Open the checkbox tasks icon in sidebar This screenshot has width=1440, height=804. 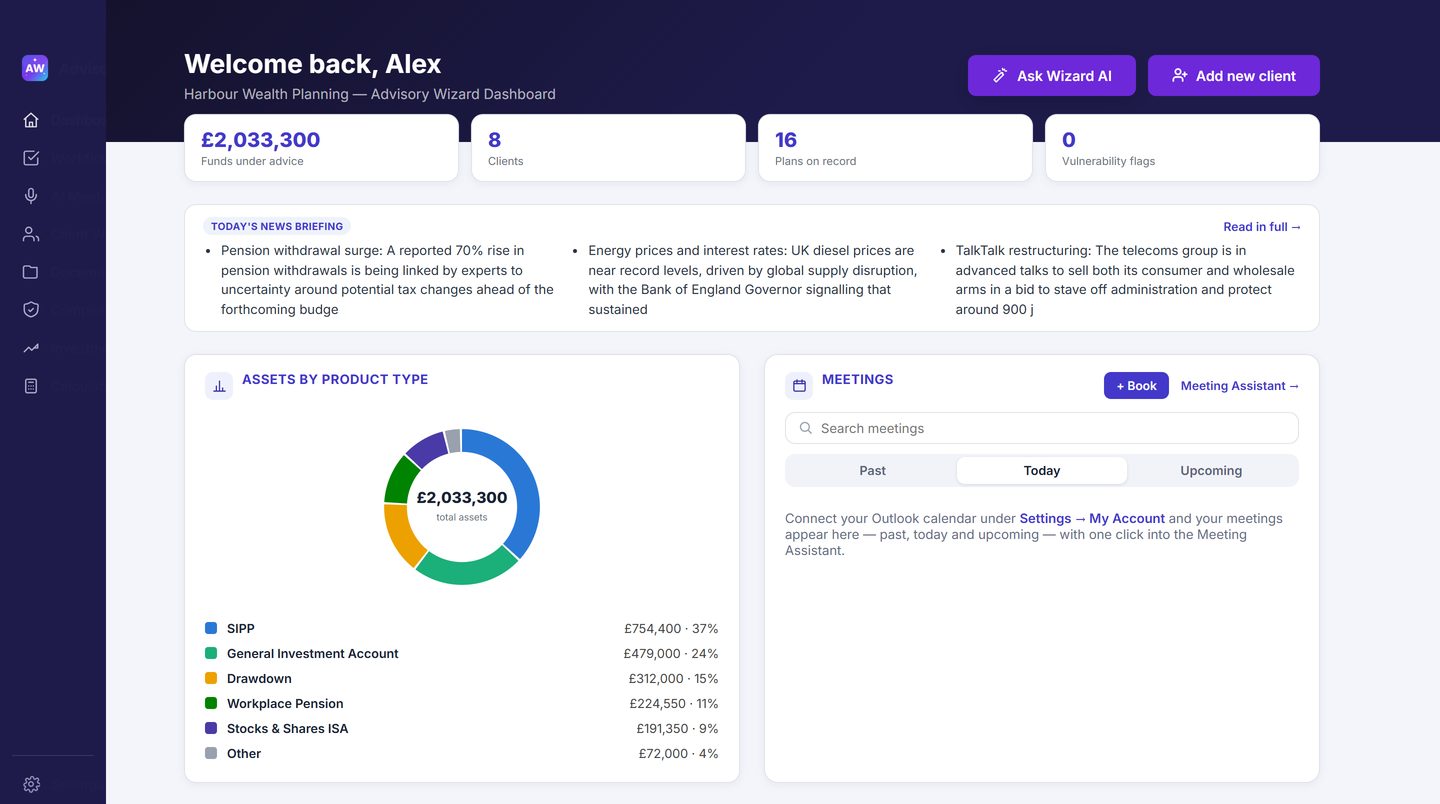[31, 158]
